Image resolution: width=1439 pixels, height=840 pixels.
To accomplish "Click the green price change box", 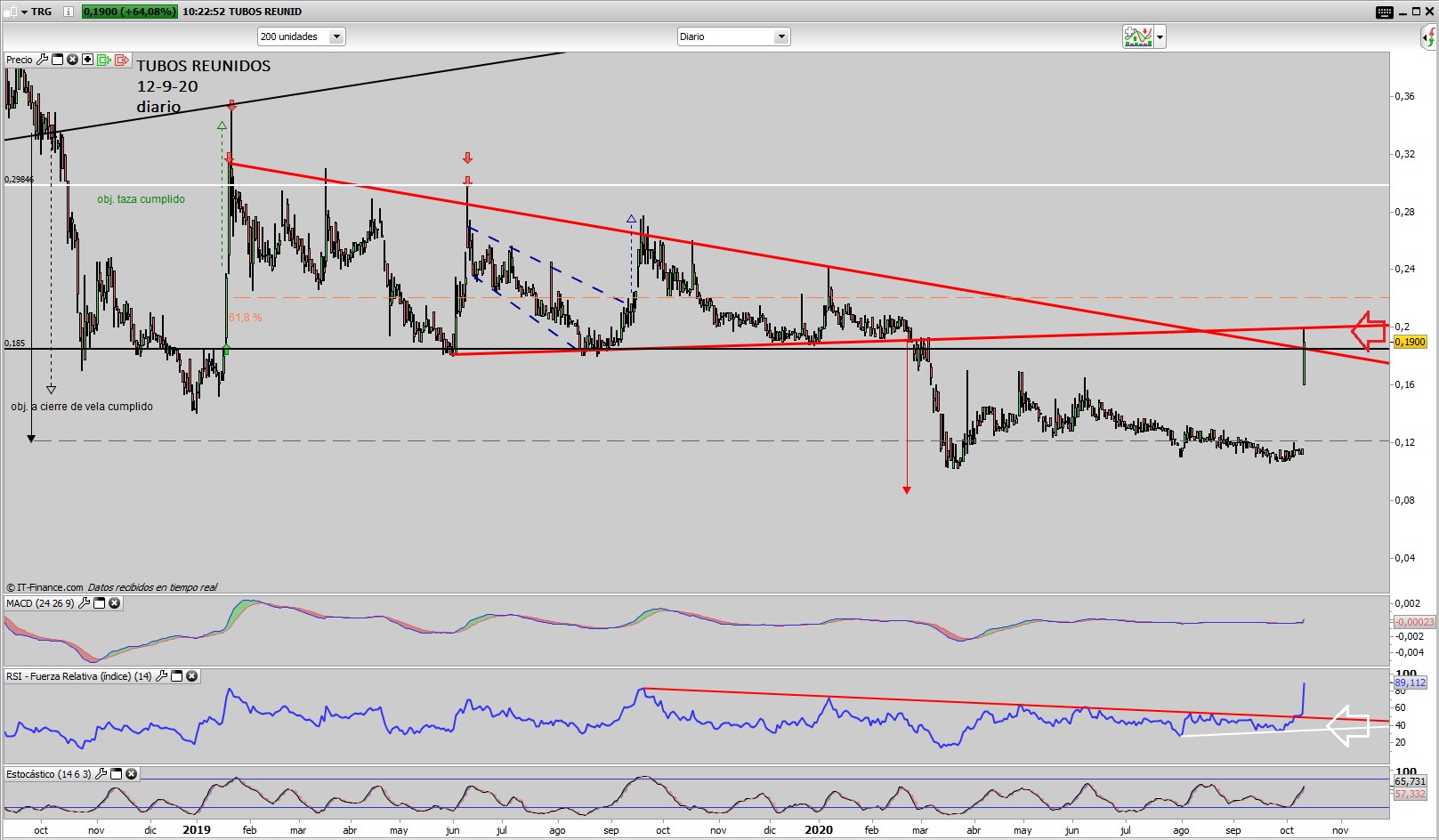I will click(x=129, y=12).
